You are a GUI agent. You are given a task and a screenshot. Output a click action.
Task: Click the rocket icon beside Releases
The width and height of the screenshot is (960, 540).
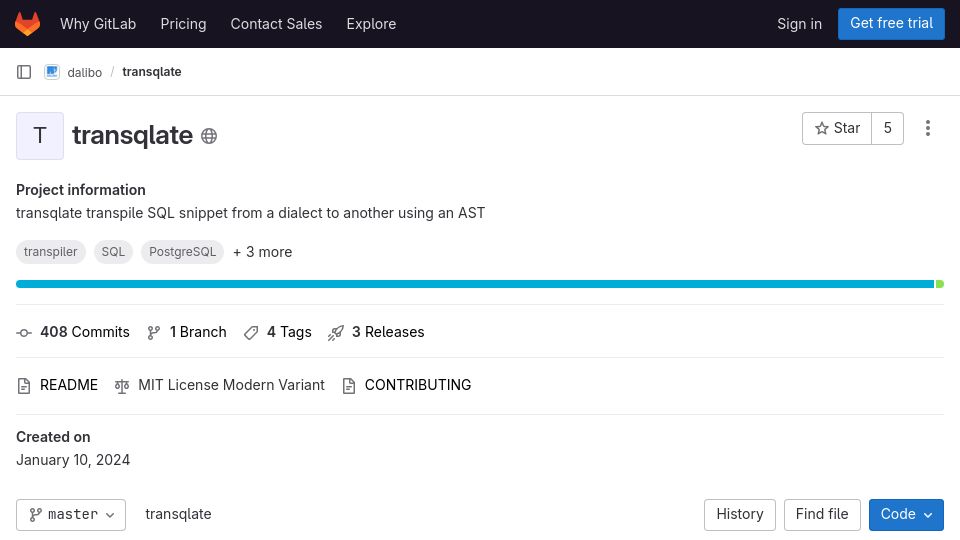pyautogui.click(x=336, y=332)
